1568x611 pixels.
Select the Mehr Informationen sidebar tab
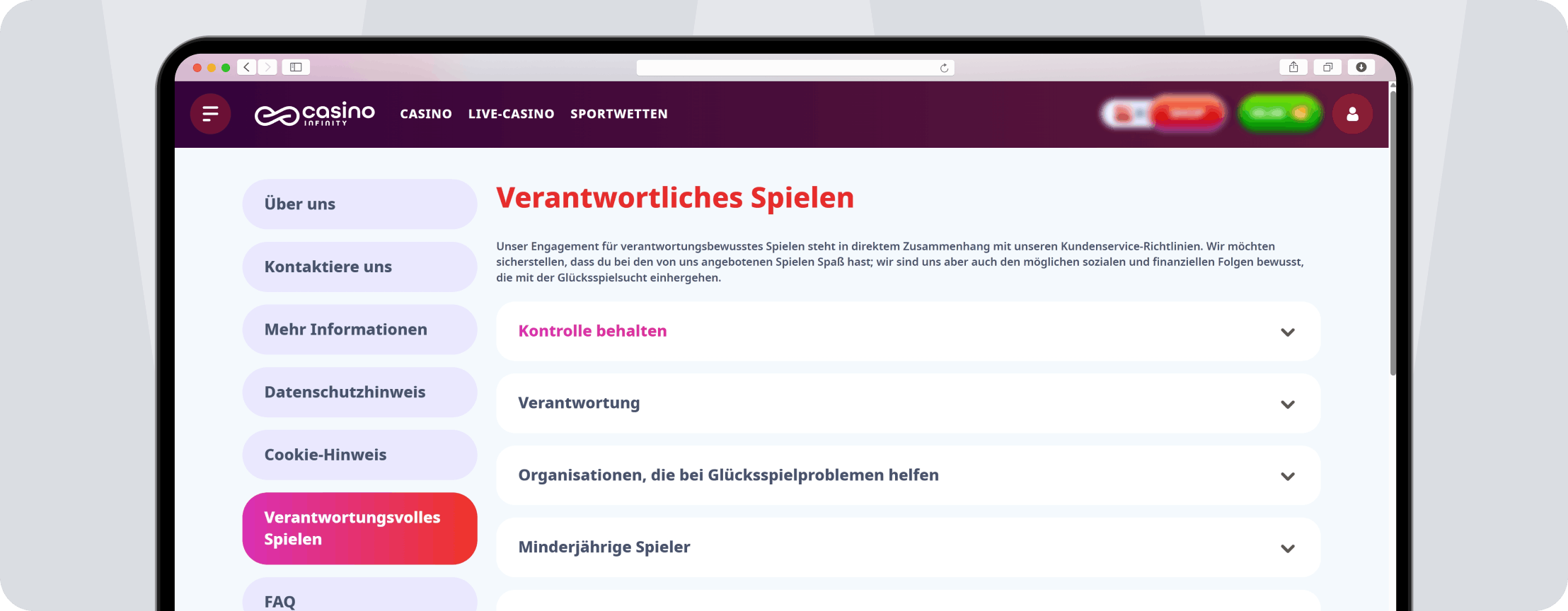click(x=359, y=330)
